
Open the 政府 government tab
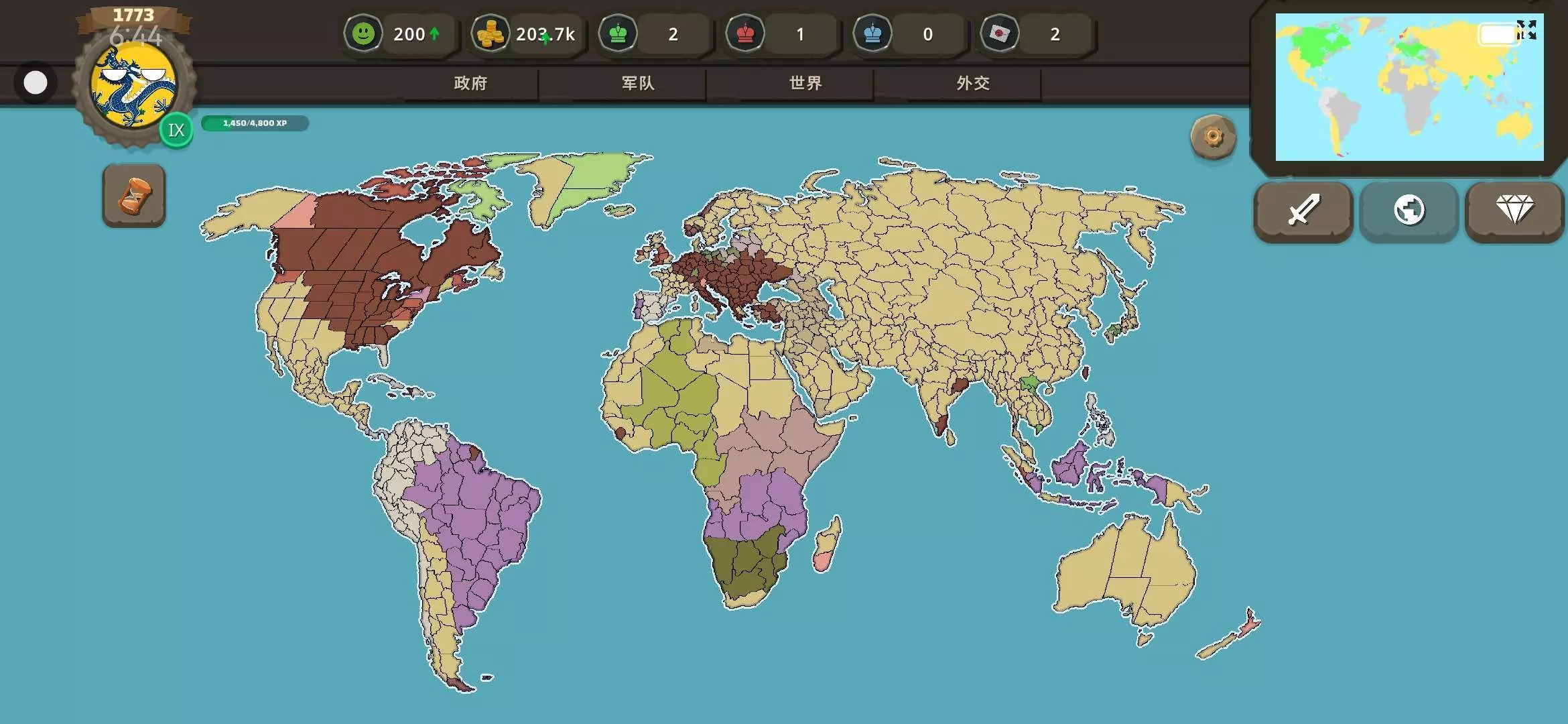(470, 83)
